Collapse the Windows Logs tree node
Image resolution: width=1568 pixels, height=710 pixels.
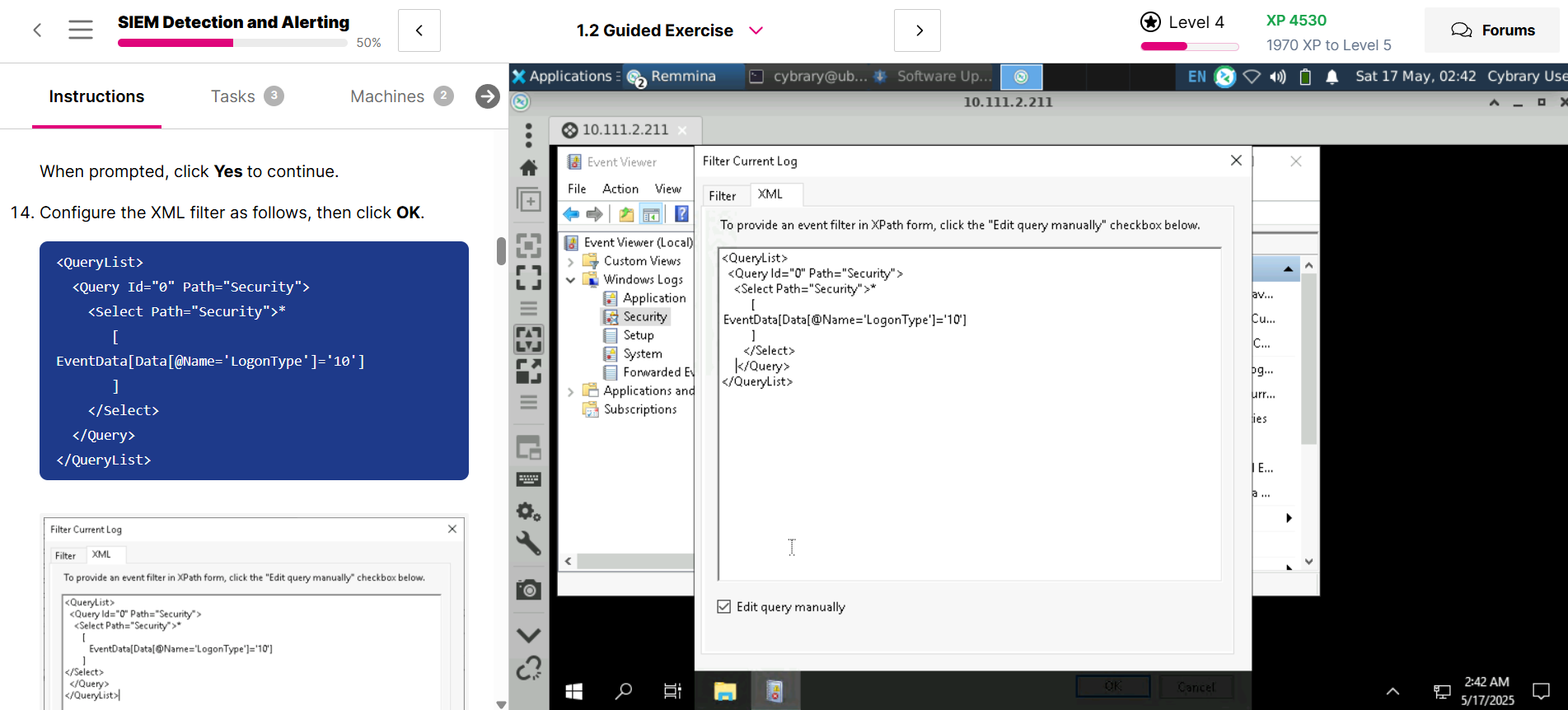(570, 280)
